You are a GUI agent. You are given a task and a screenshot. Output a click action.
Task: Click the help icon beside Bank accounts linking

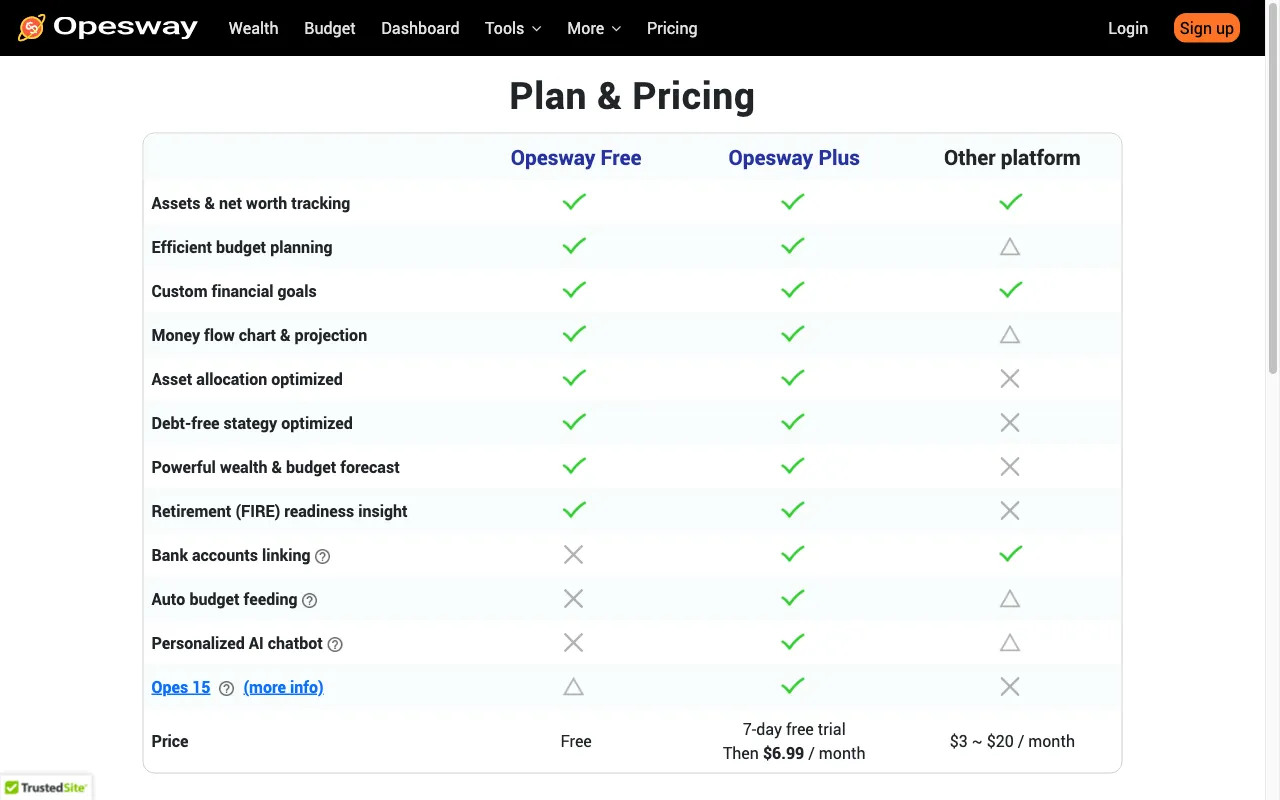click(322, 556)
